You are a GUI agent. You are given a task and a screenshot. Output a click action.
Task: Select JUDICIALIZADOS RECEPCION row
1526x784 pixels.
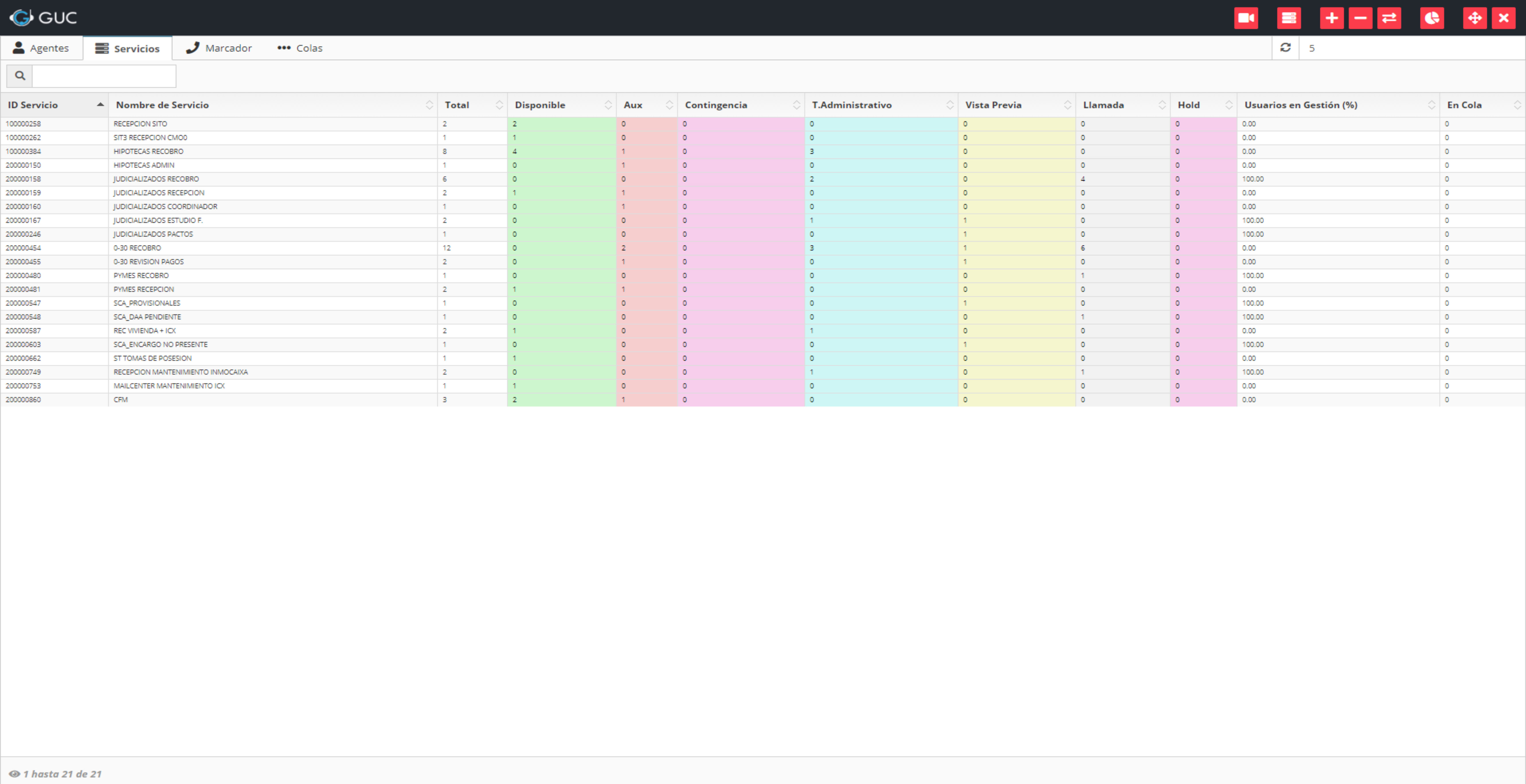point(763,193)
